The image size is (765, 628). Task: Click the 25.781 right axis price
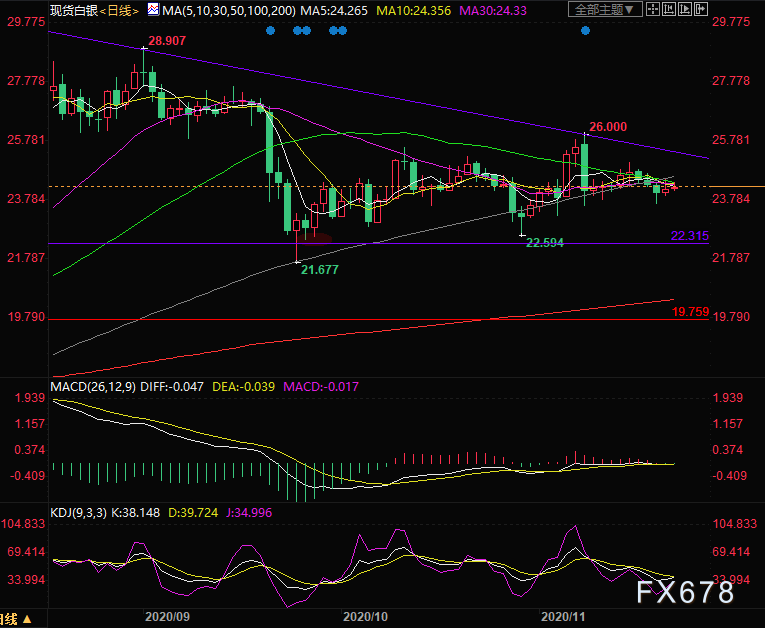[x=731, y=140]
